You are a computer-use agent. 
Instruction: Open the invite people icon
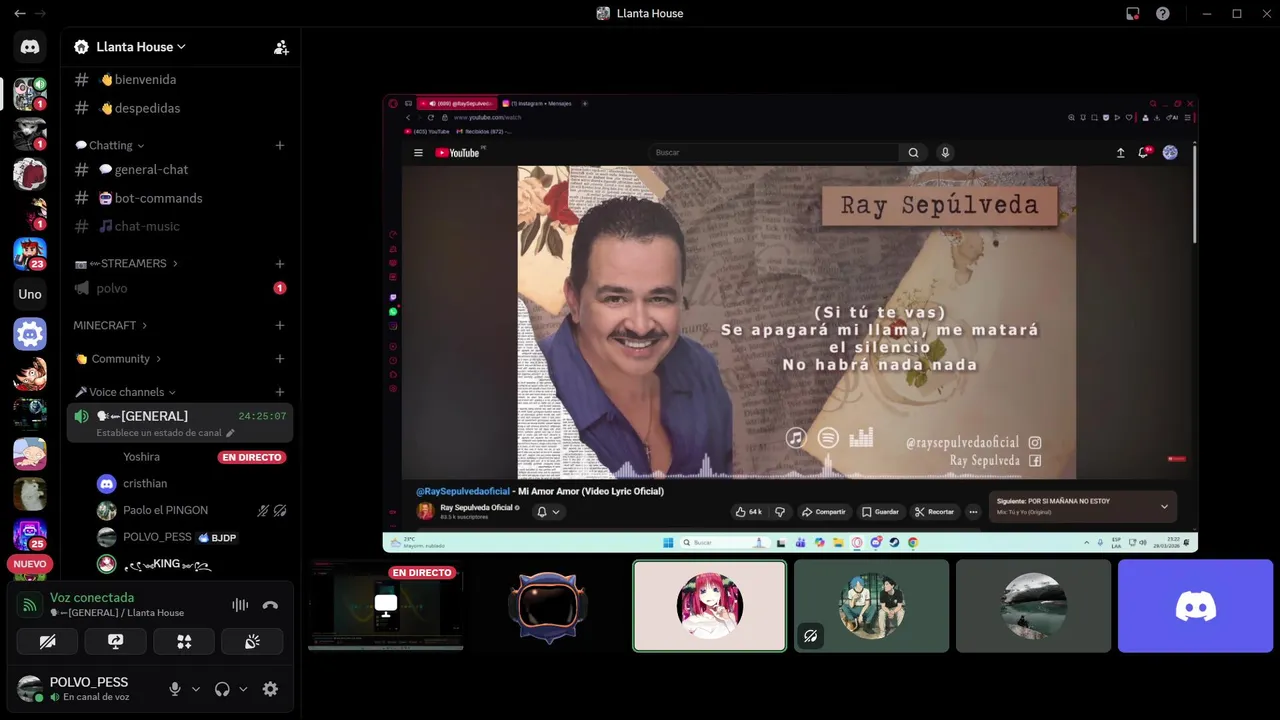point(281,47)
